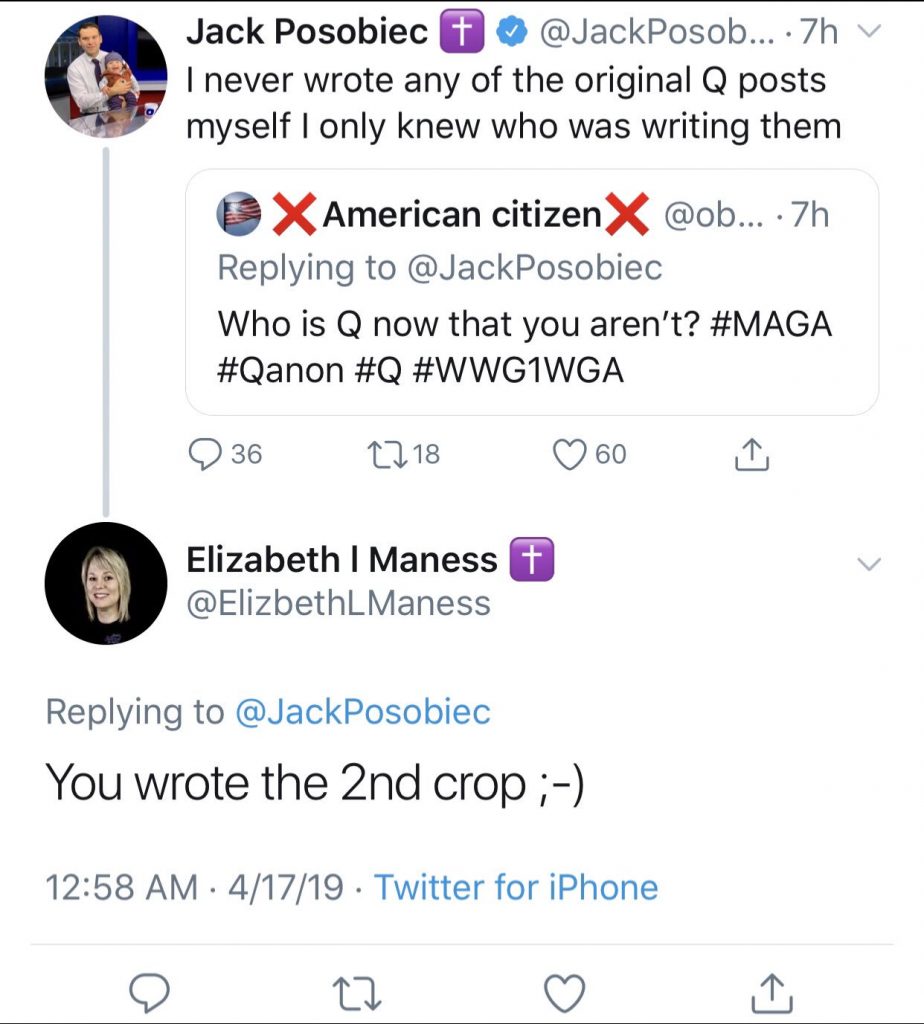This screenshot has height=1024, width=924.
Task: Click the Elizabeth I Maness display name
Action: 342,560
